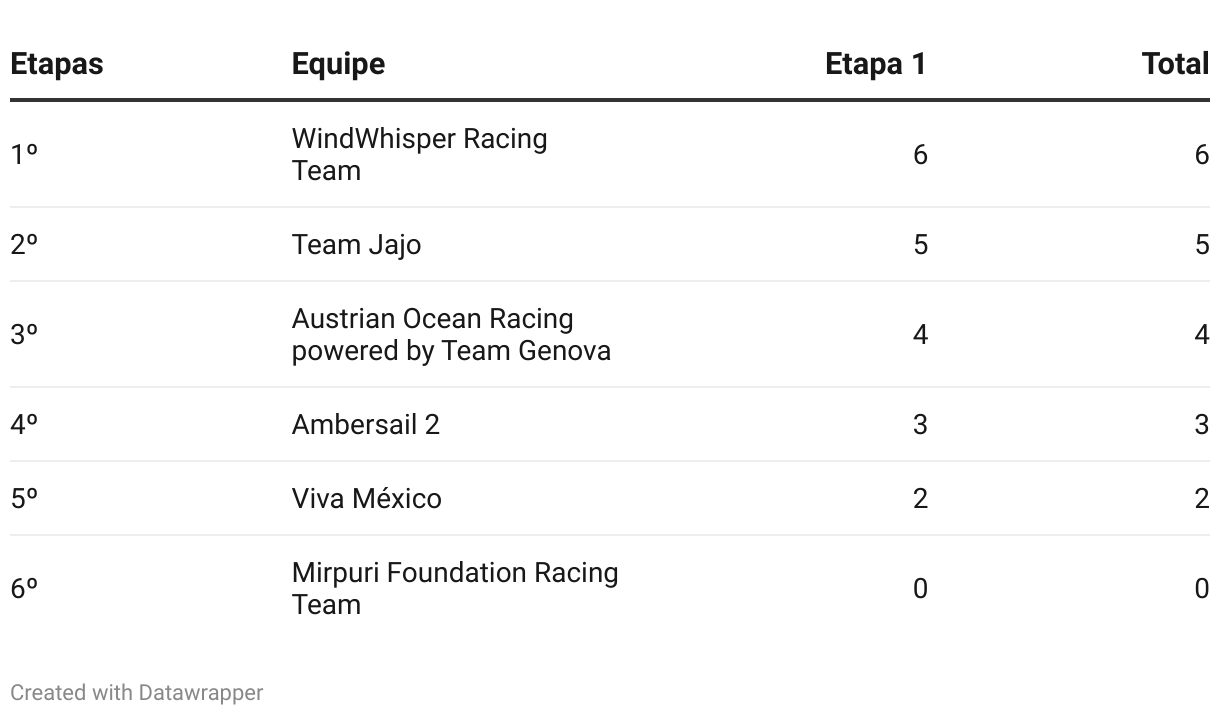
Task: Click the 4º position cell
Action: click(24, 425)
